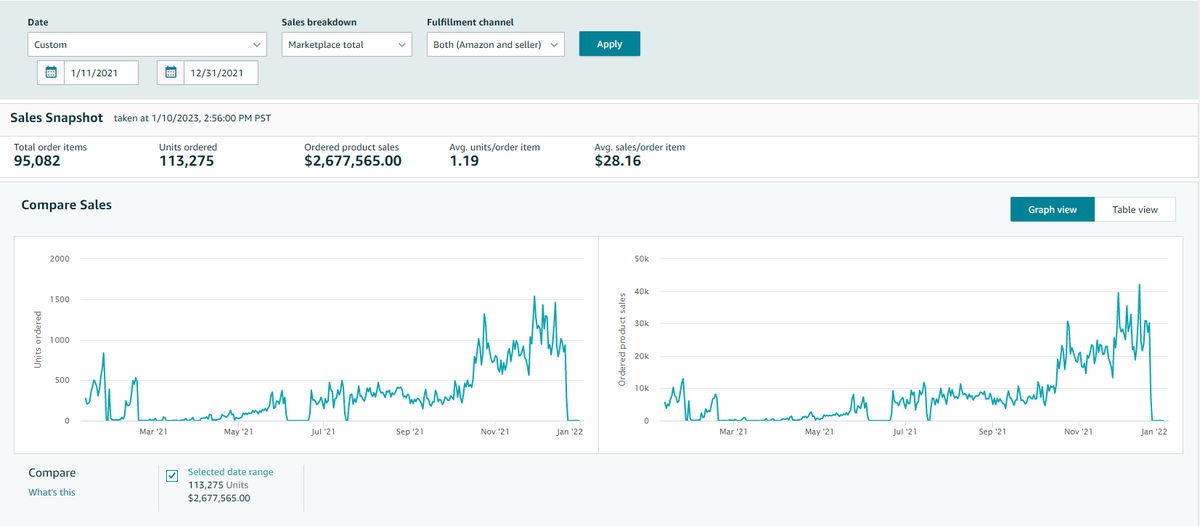Click the 2000 axis value on units chart

tap(59, 259)
